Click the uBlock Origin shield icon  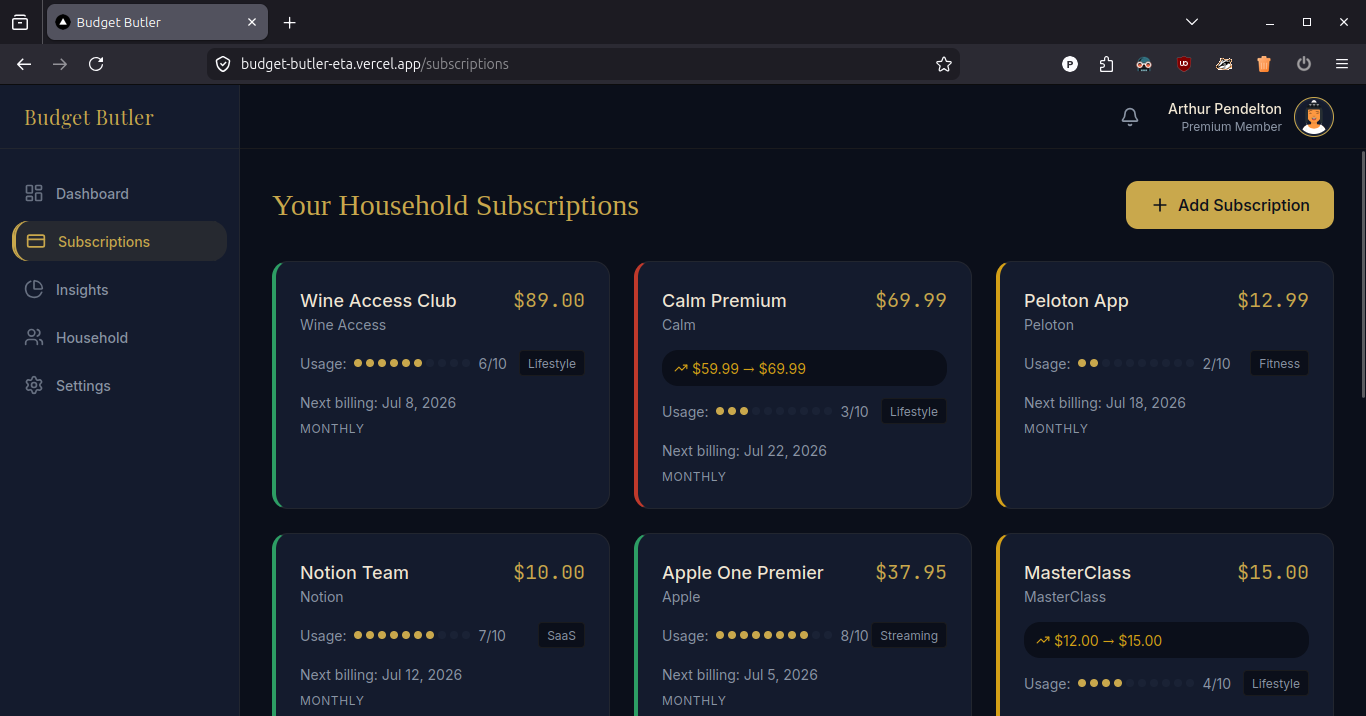click(x=1184, y=64)
